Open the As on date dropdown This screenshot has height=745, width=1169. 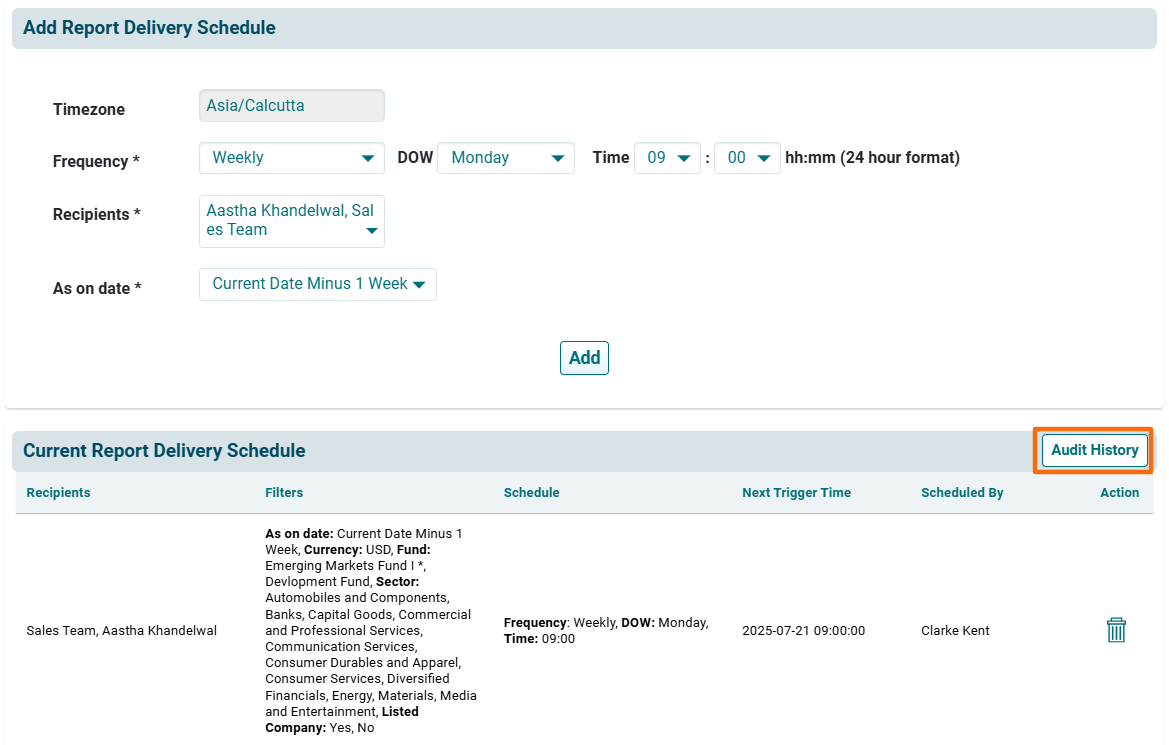click(317, 284)
